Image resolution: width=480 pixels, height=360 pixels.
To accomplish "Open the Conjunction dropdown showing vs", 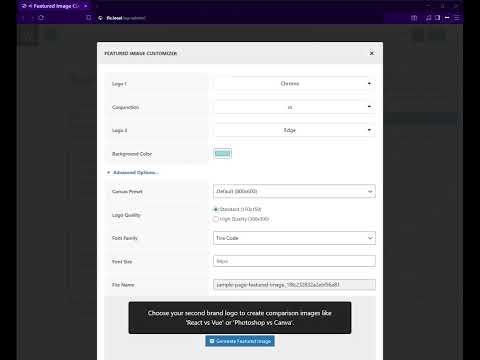I will (x=294, y=107).
